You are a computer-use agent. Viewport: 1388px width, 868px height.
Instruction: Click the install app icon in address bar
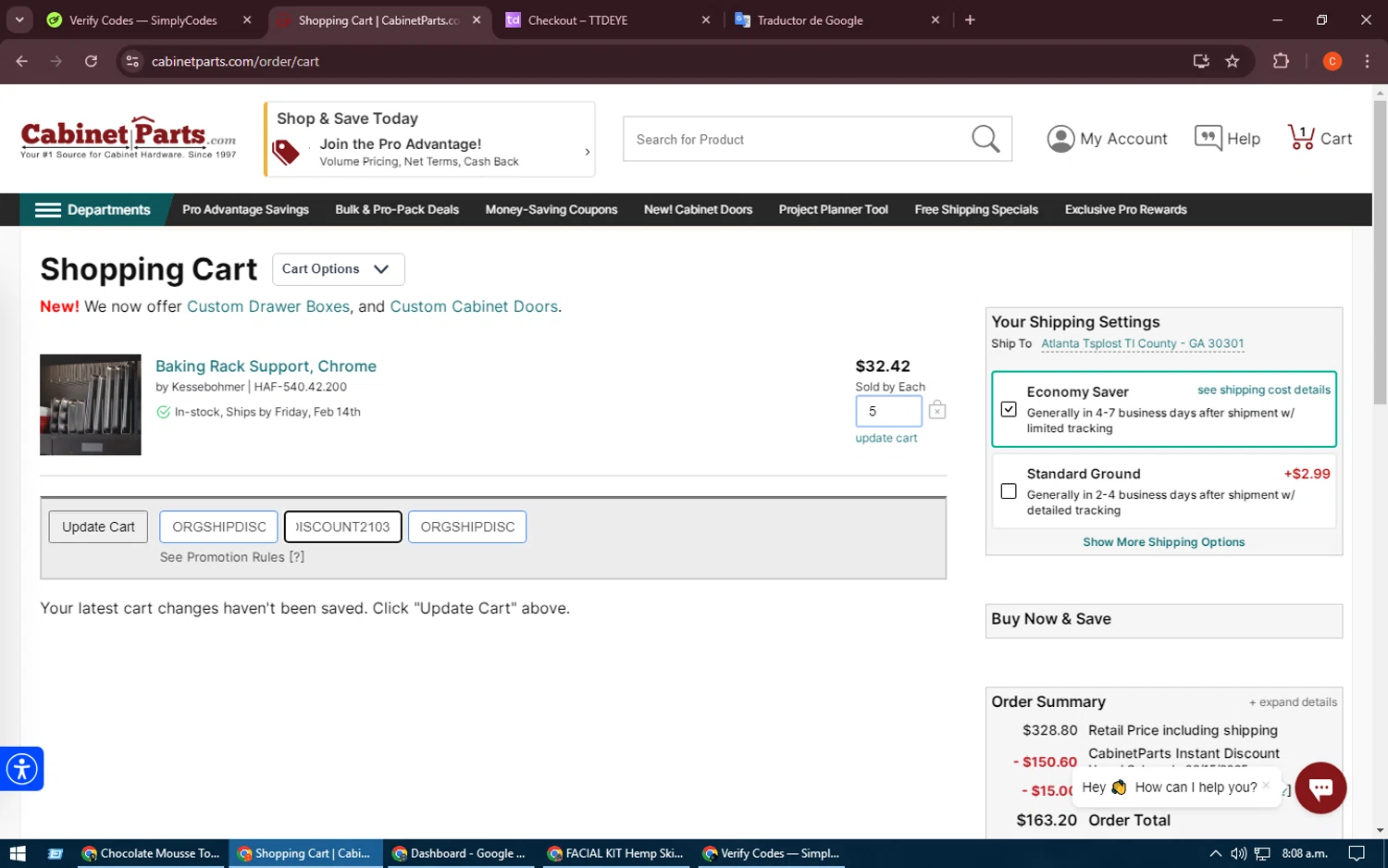pos(1201,61)
